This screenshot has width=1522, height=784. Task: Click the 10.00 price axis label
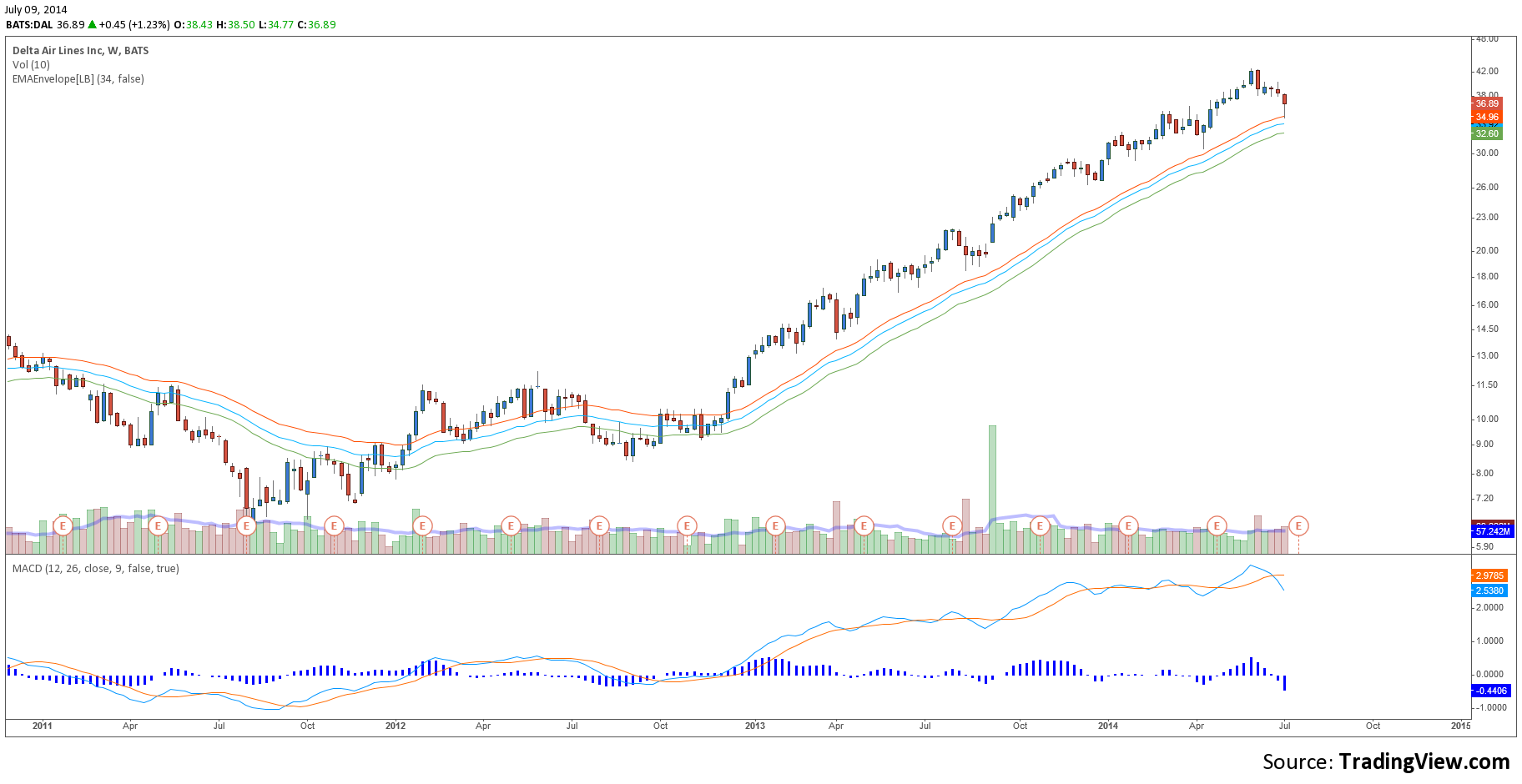(1487, 420)
